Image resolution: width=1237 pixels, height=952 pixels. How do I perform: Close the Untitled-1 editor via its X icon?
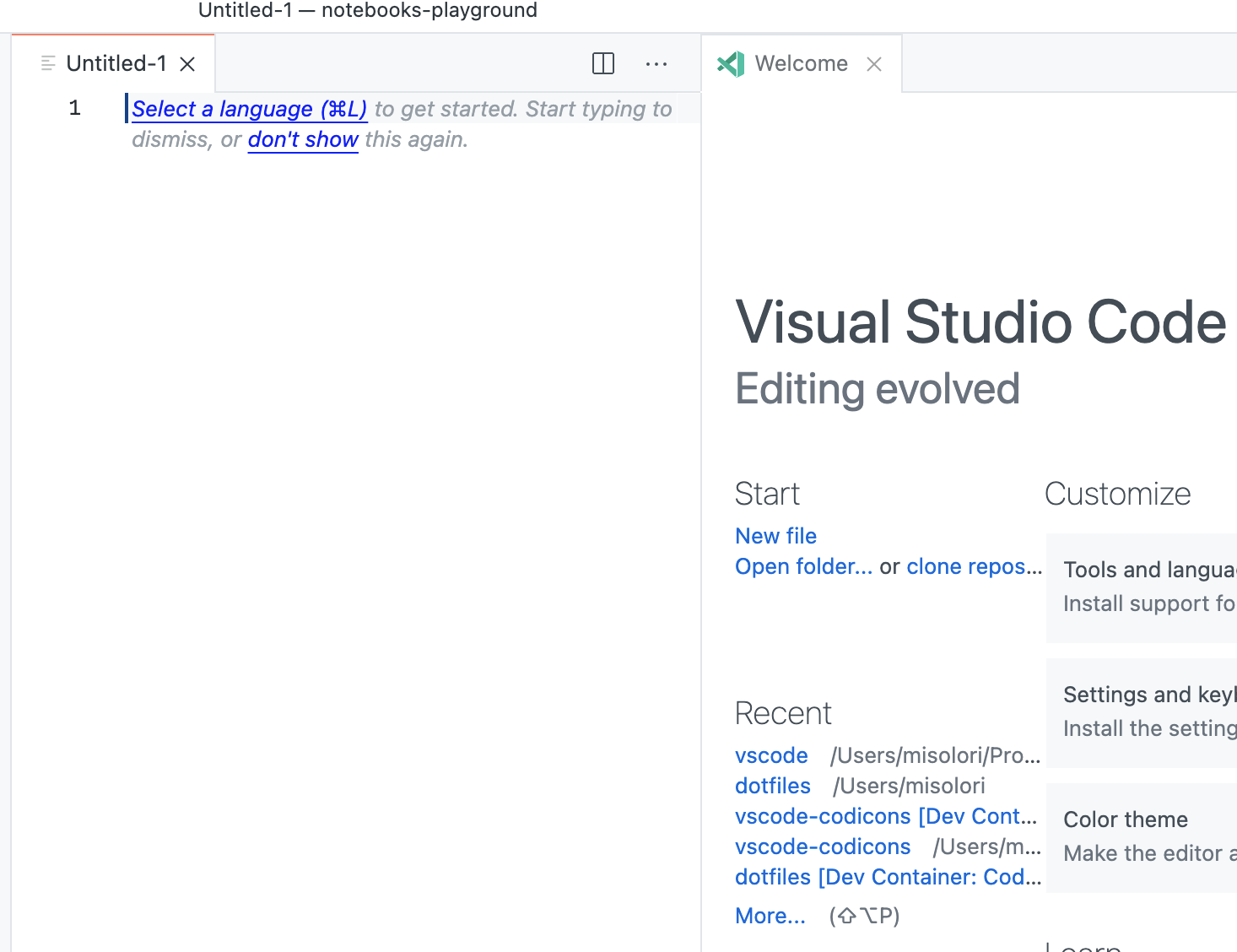[x=187, y=62]
